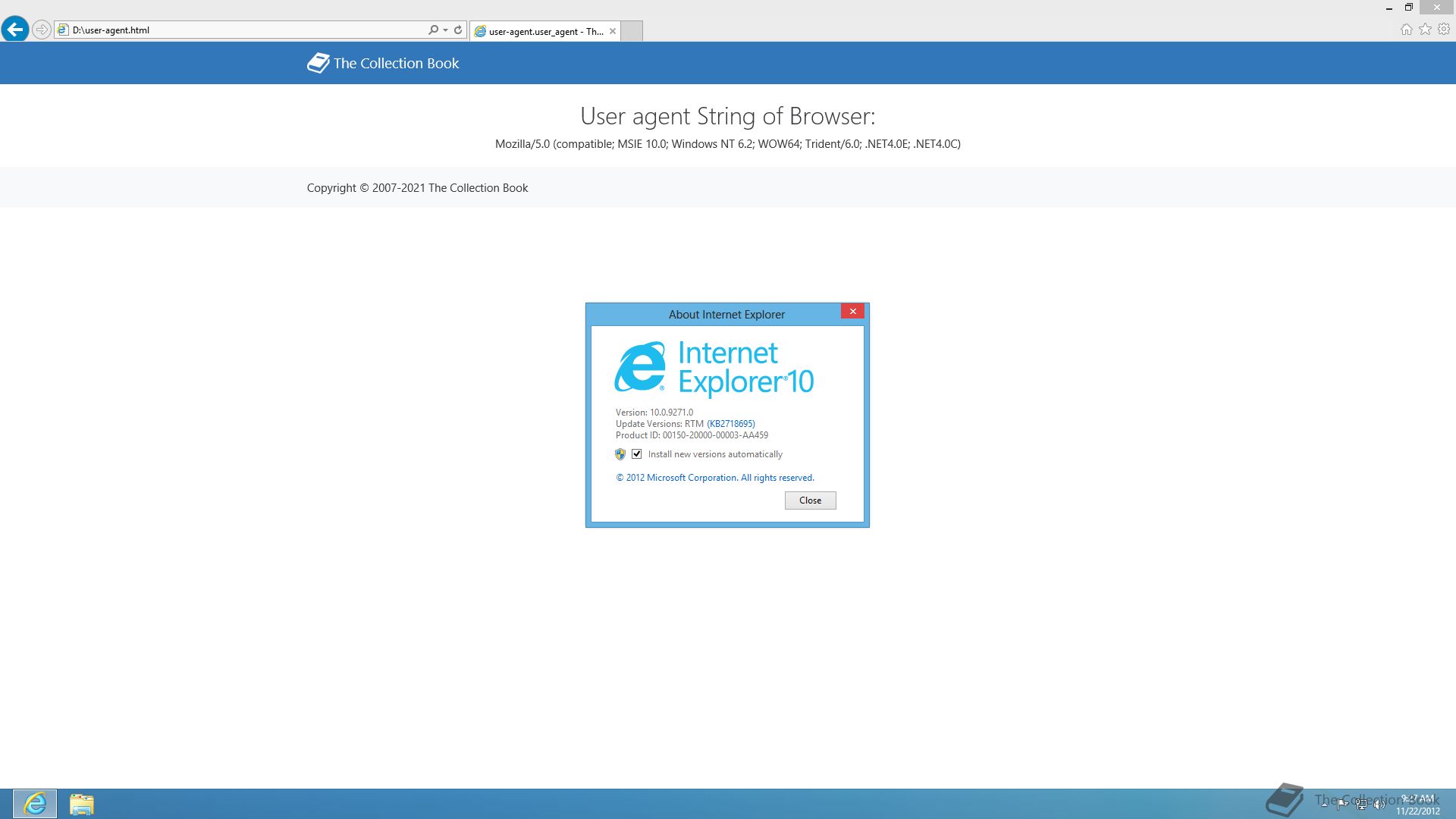Click the Copyright 2007-2021 footer text
Screen dimensions: 1456x819
[x=417, y=188]
